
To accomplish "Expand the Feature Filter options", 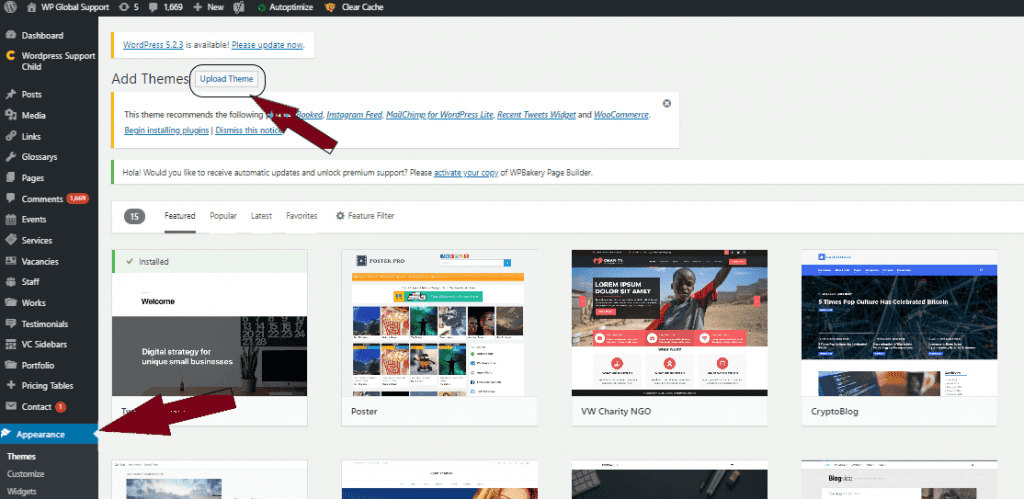I will pos(365,216).
